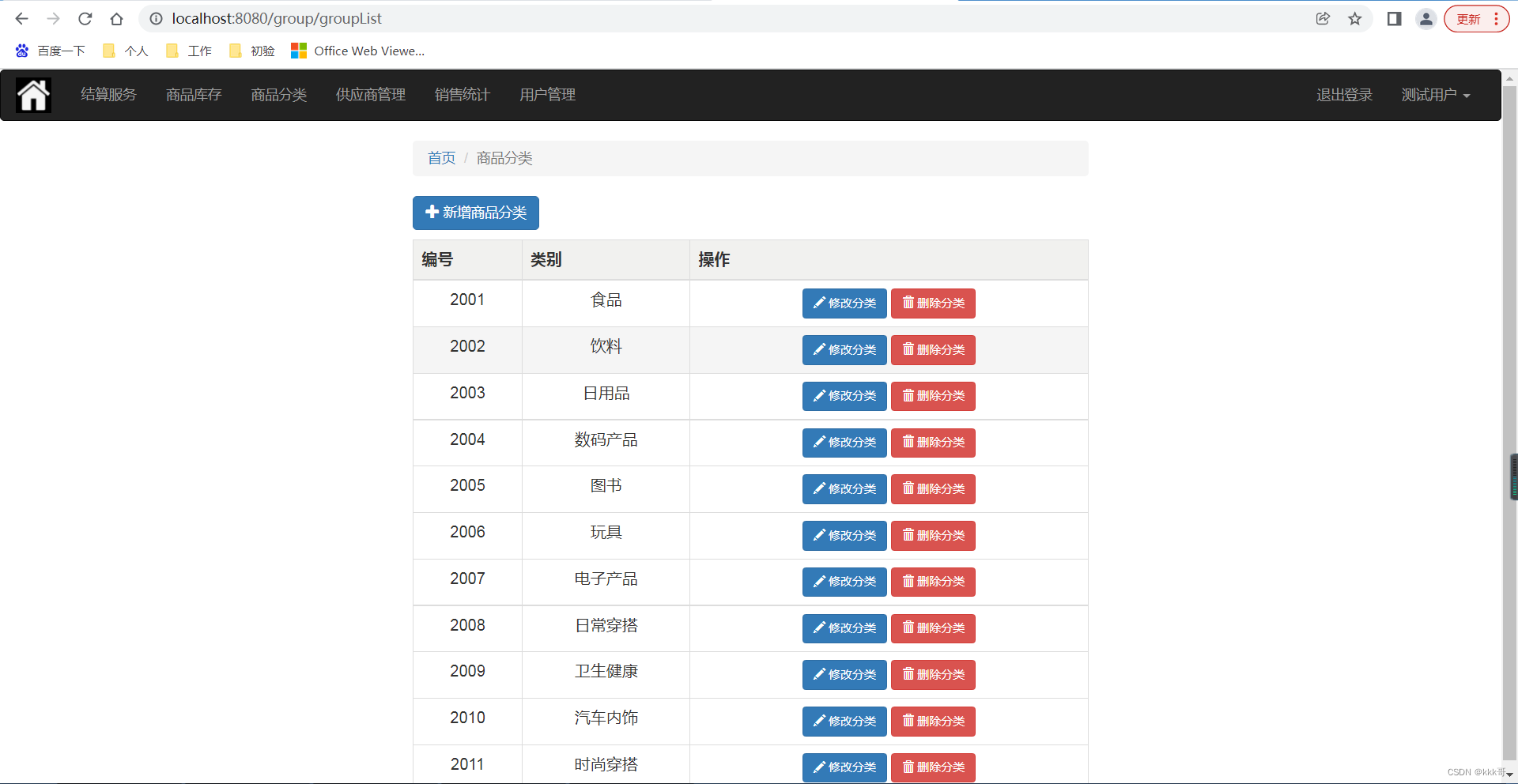Select 商品库存 from the navigation menu

[x=194, y=95]
